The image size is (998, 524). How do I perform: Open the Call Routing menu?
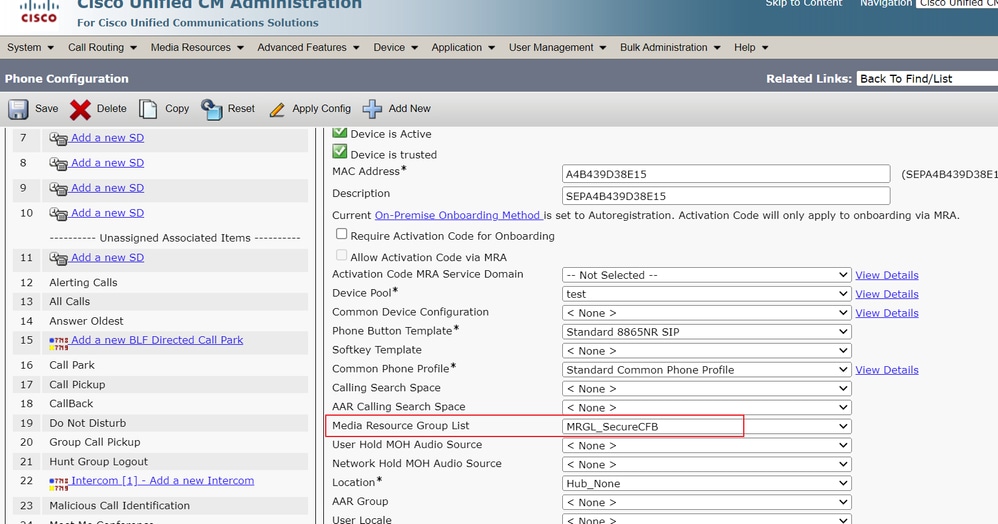[x=102, y=47]
